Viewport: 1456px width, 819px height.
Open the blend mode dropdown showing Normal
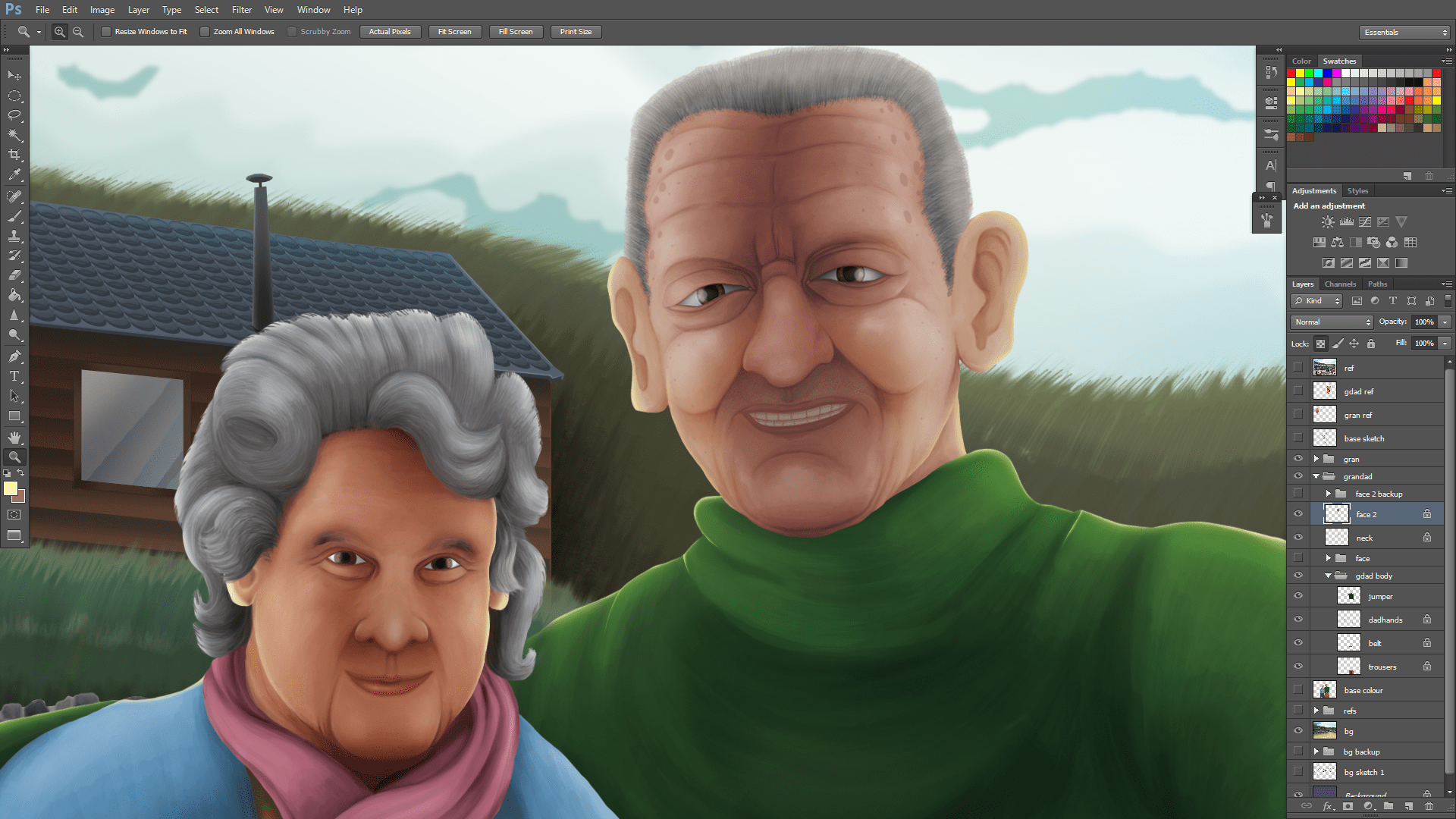pos(1331,322)
